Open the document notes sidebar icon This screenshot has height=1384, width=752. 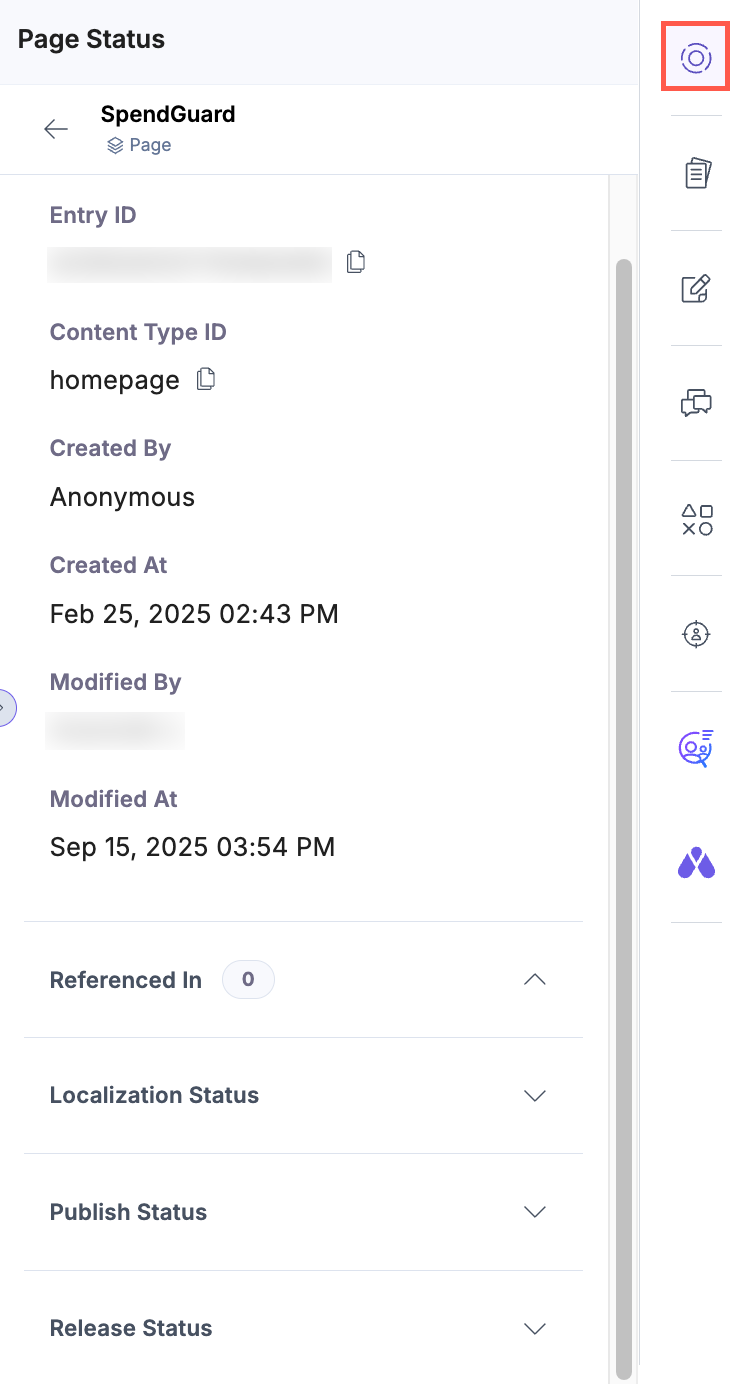pos(695,172)
